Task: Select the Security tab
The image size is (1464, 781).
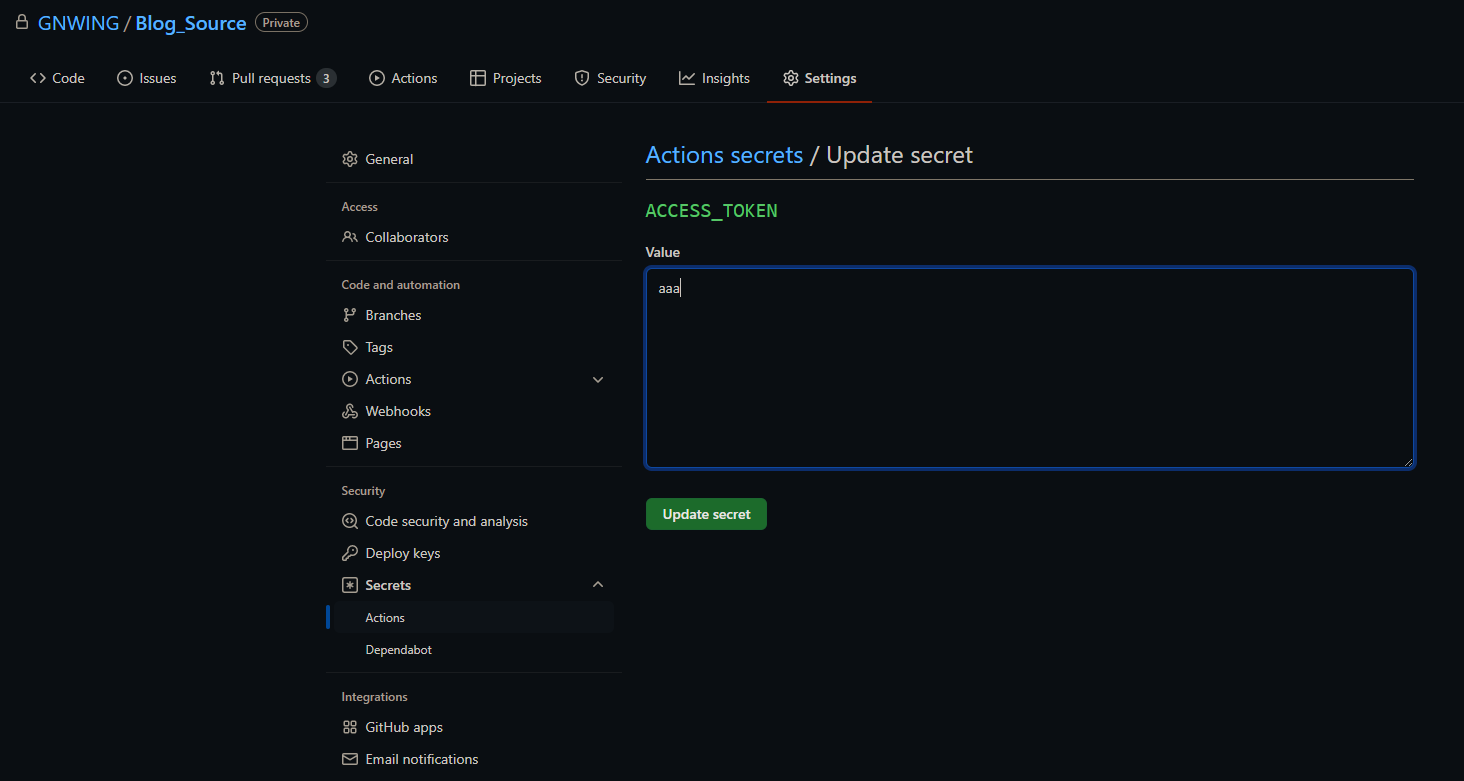Action: [x=610, y=78]
